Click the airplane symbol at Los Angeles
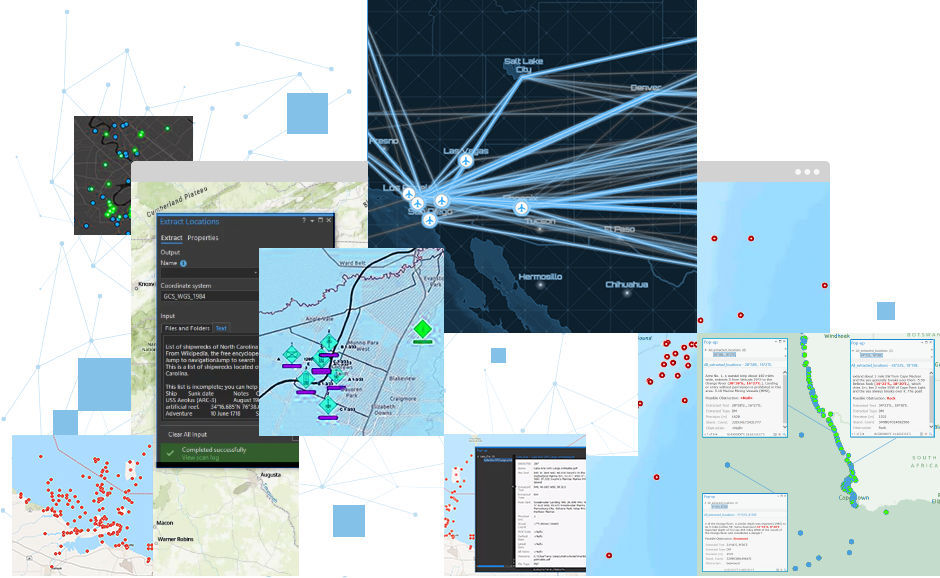 click(x=408, y=192)
